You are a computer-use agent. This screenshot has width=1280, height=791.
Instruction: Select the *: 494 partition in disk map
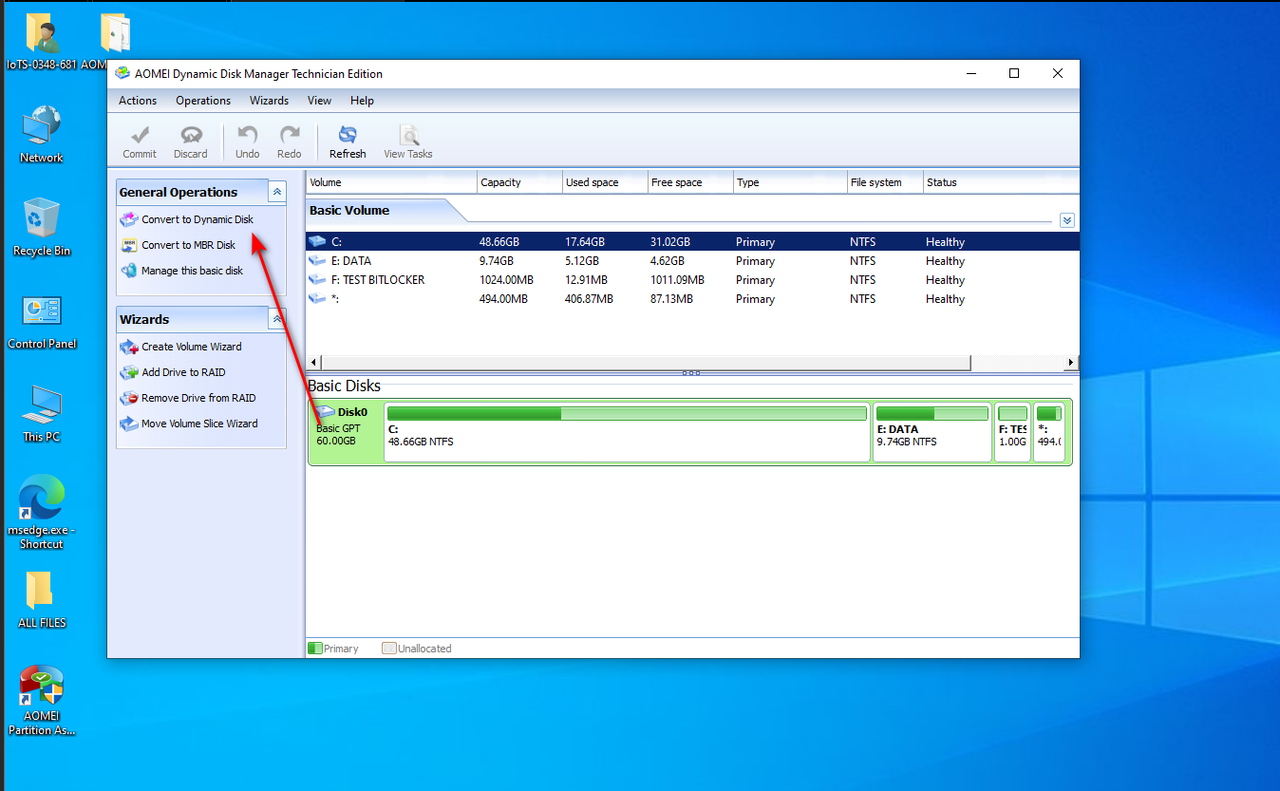[x=1048, y=433]
